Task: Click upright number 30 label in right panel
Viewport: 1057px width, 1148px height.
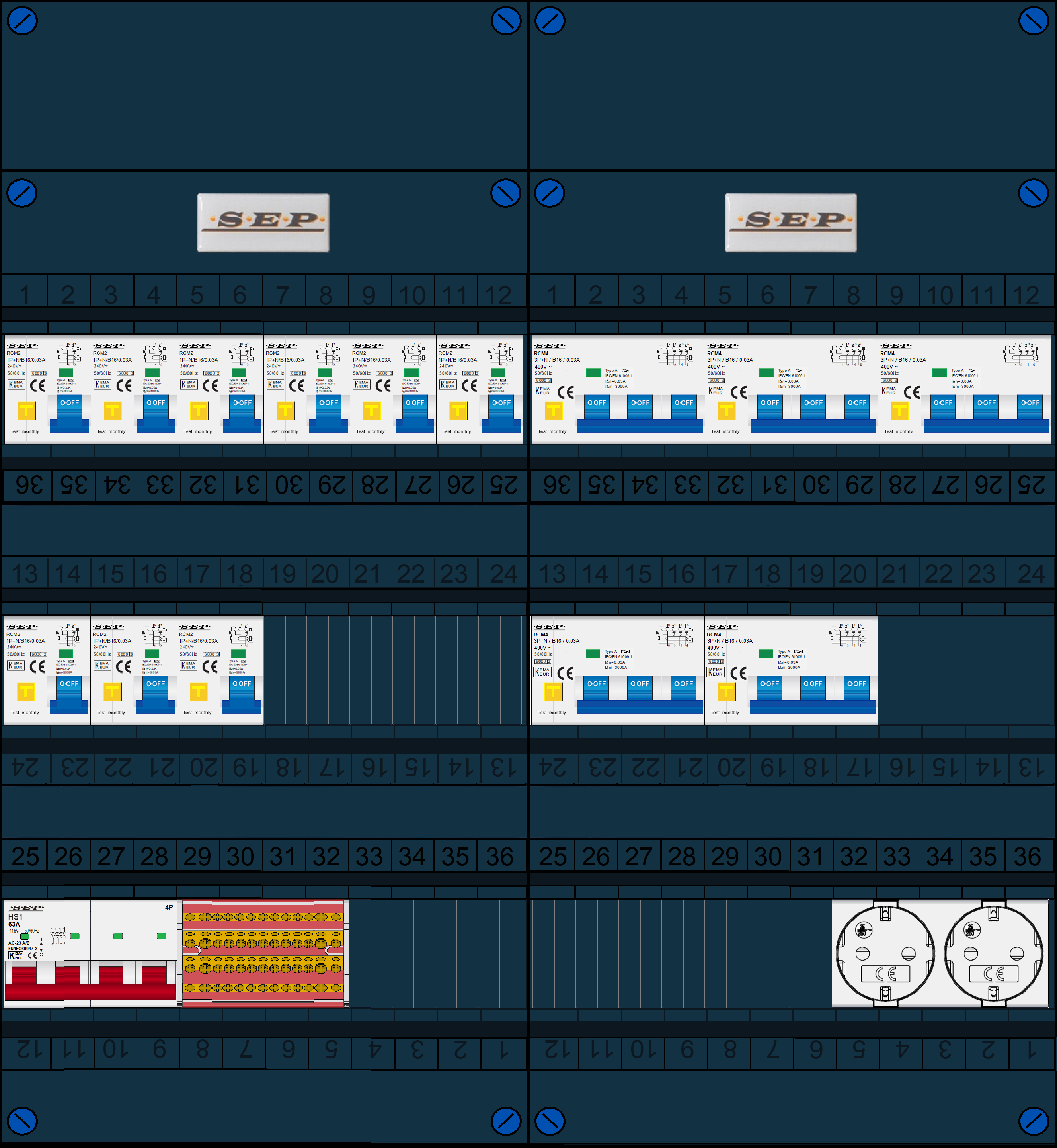Action: (x=768, y=857)
